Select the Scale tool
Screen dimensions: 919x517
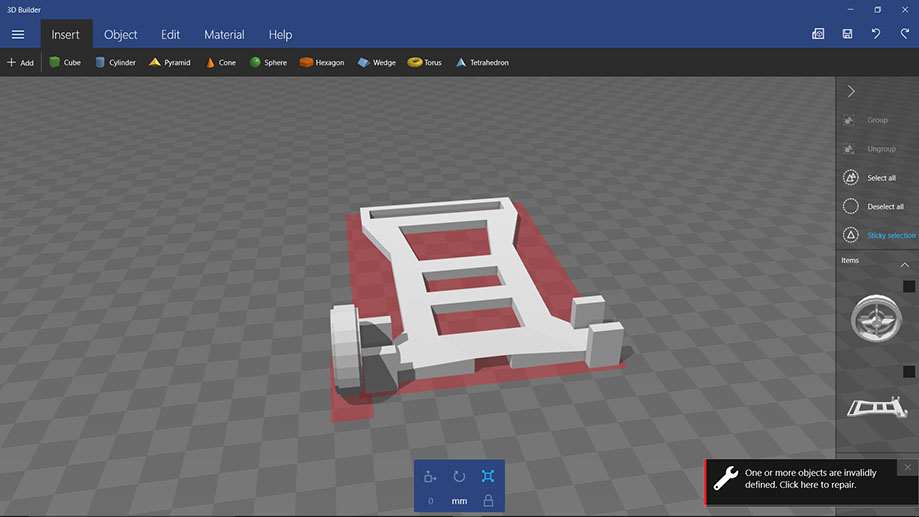point(488,477)
